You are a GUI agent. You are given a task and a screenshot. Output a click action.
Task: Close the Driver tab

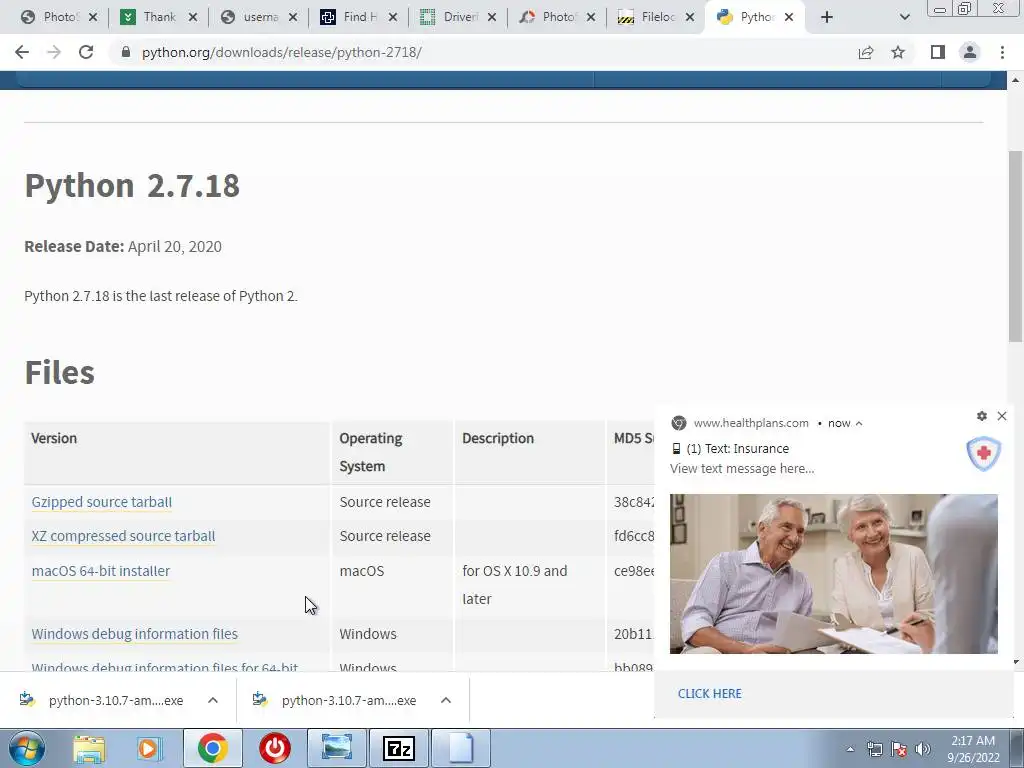coord(492,18)
